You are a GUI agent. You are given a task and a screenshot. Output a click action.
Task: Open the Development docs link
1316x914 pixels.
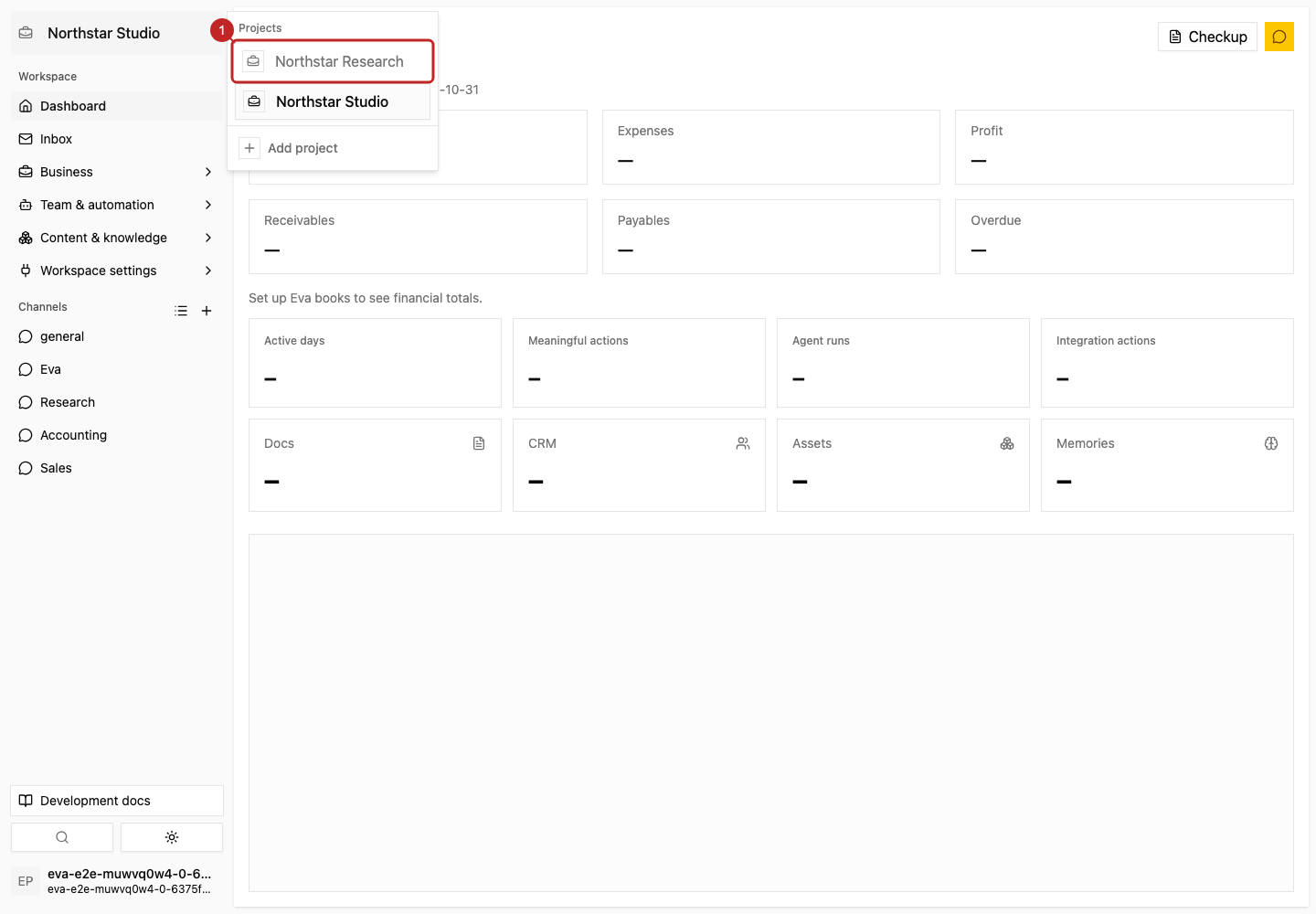click(117, 801)
